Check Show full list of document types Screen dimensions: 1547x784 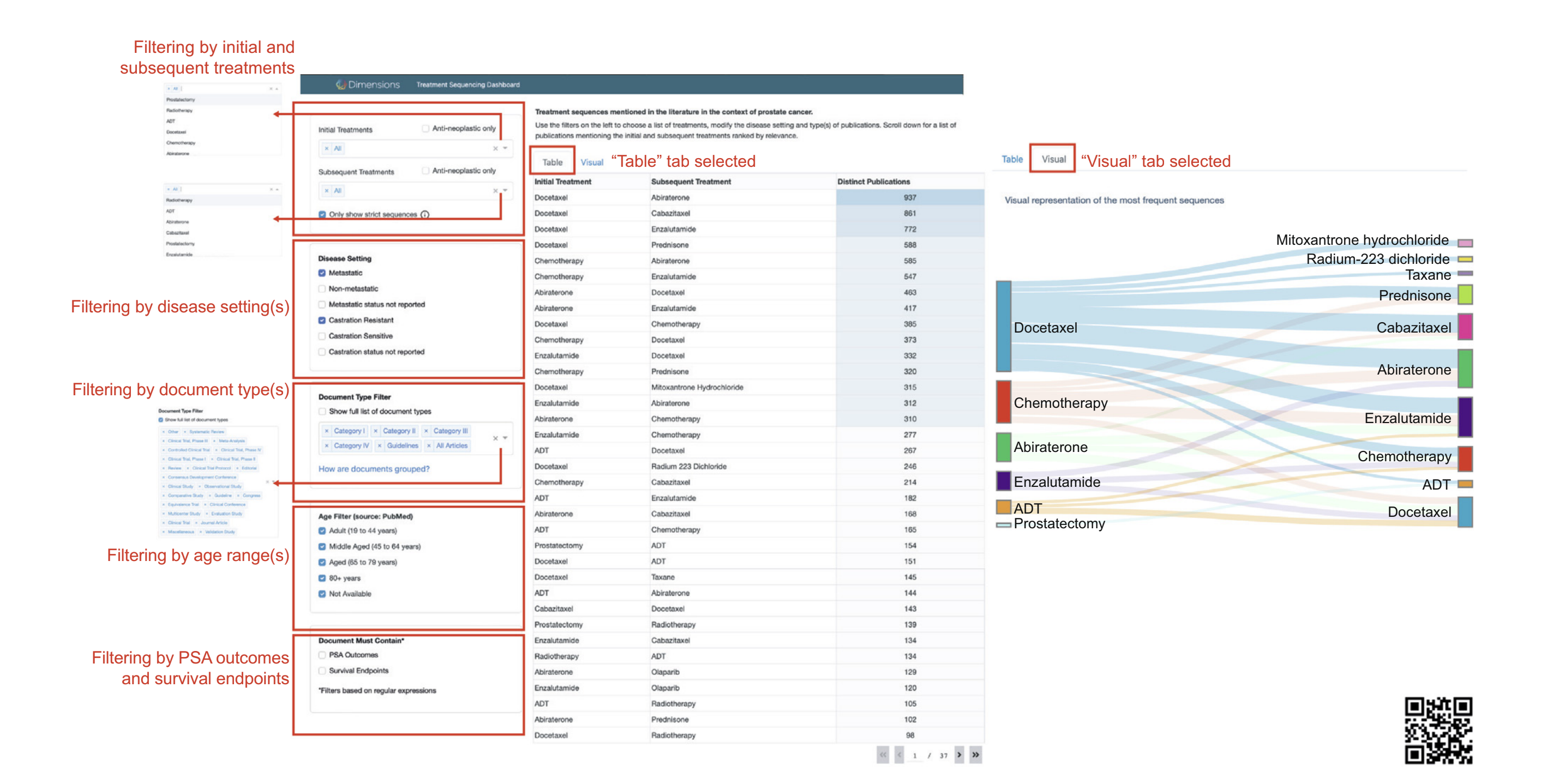(322, 412)
